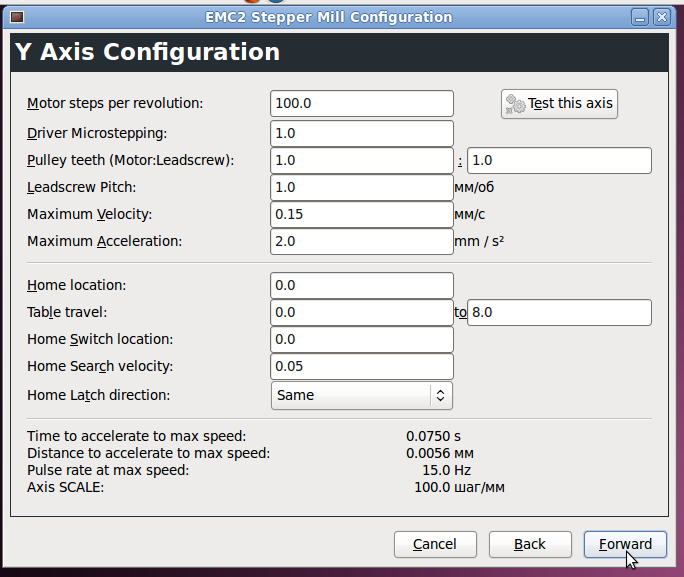Close the EMC2 configuration window

coord(662,17)
